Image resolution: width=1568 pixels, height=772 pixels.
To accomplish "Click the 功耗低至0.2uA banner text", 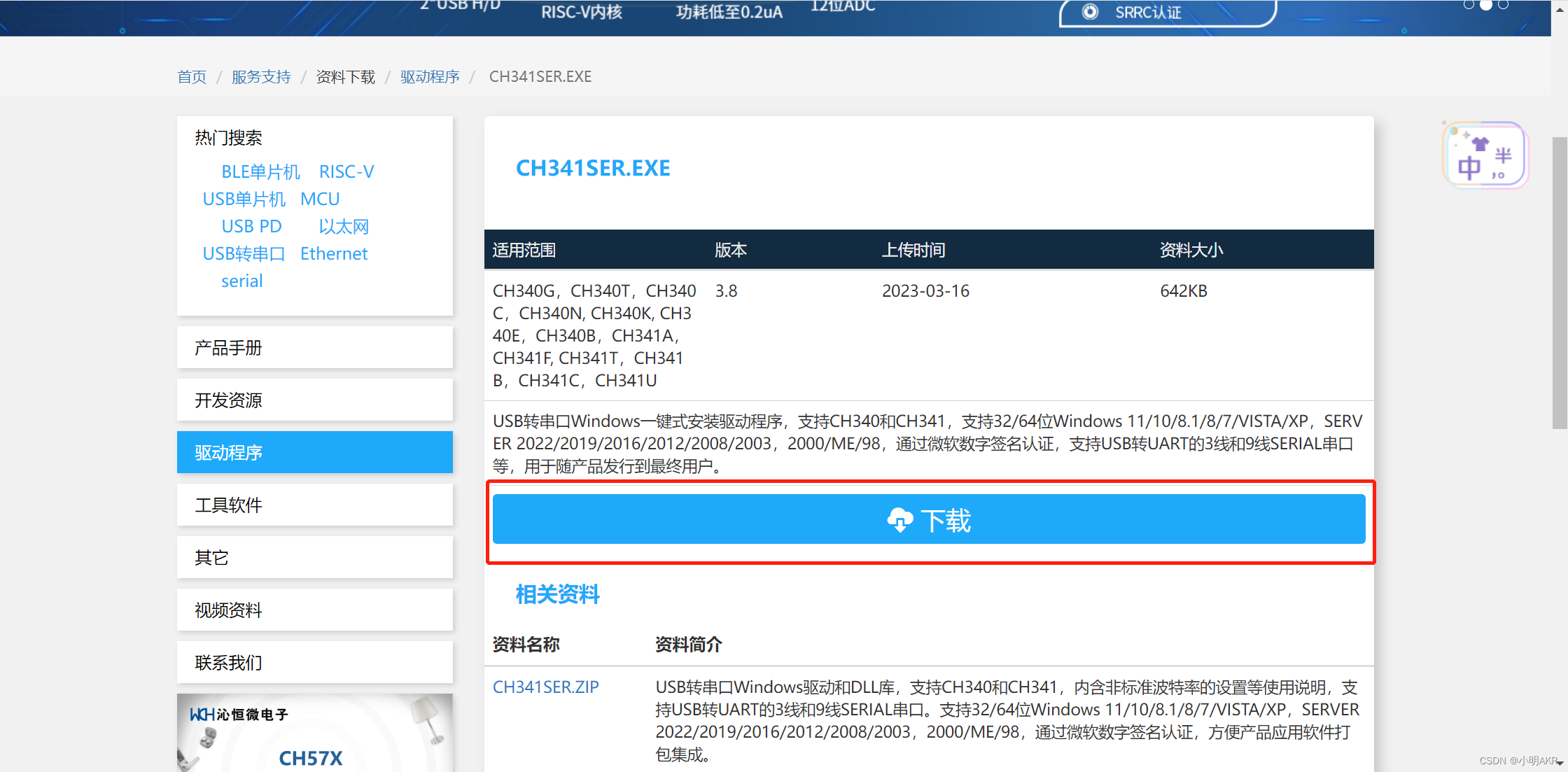I will [729, 12].
